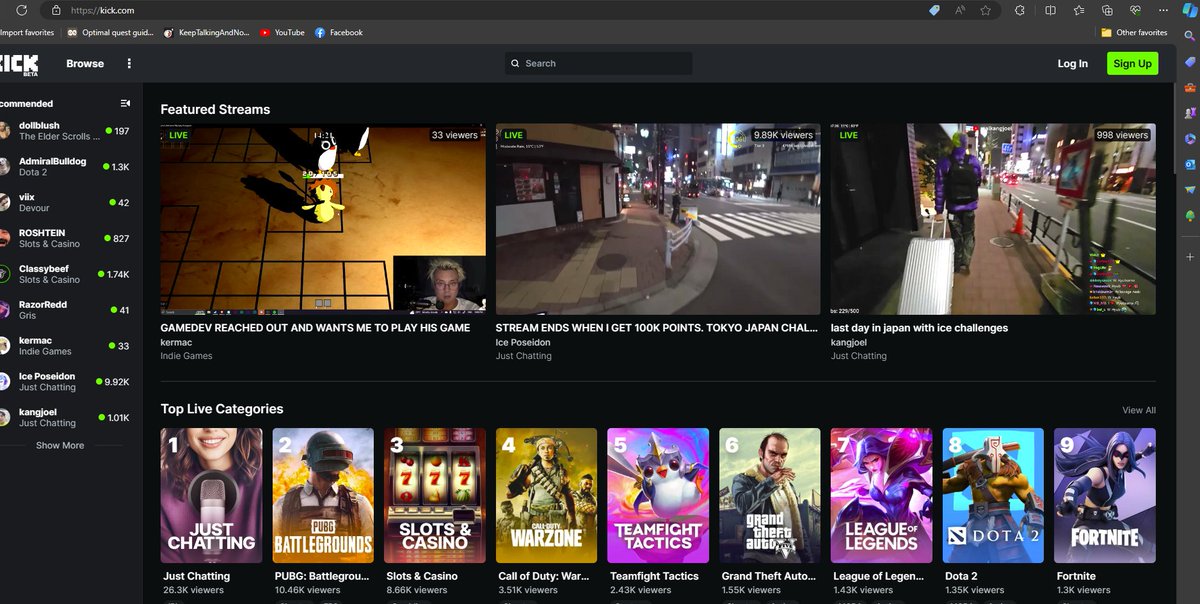Open the three-dot menu beside Browse
Image resolution: width=1200 pixels, height=604 pixels.
pos(127,63)
